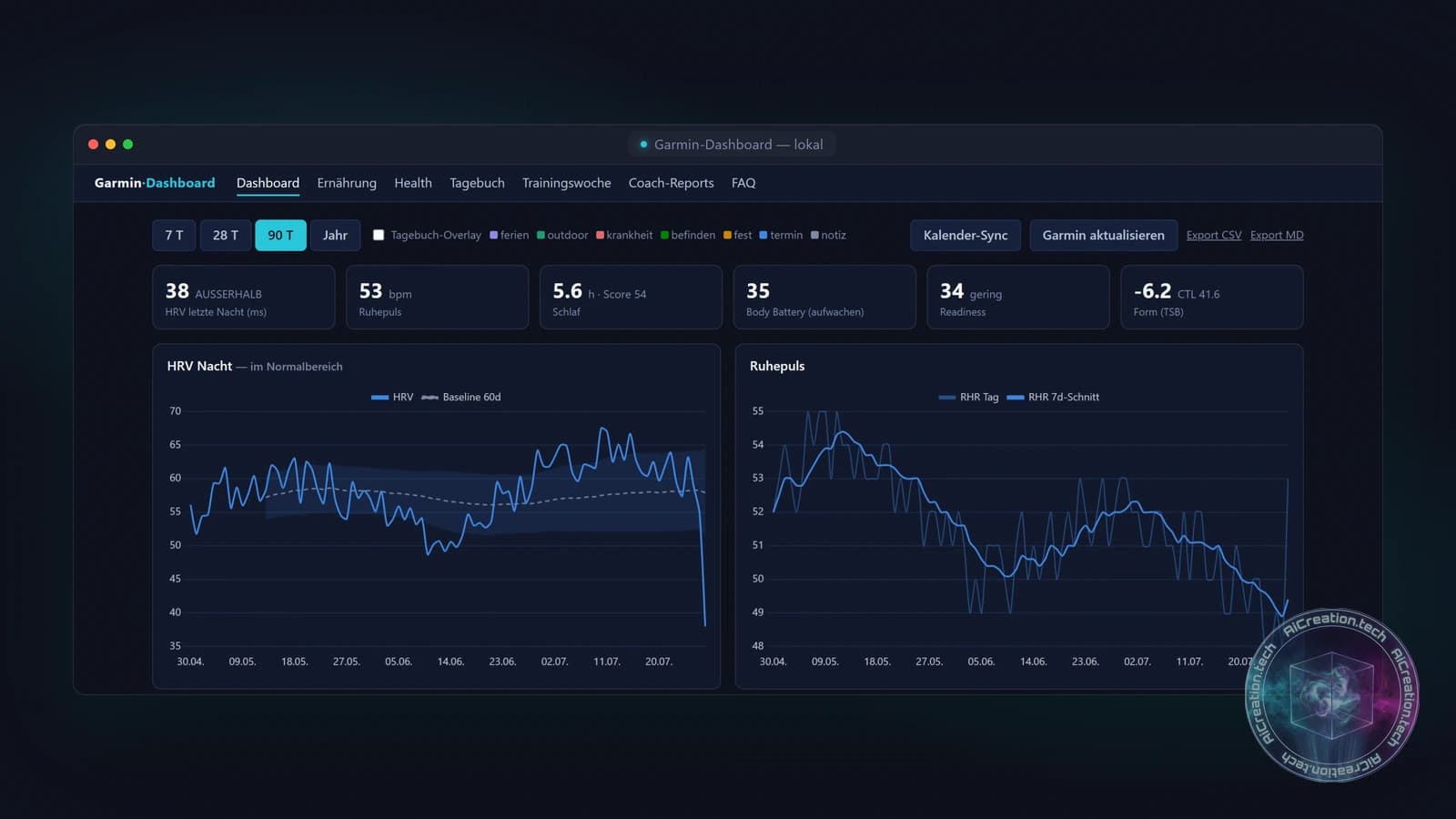Click the HRV Nacht chart title
Image resolution: width=1456 pixels, height=819 pixels.
pyautogui.click(x=199, y=366)
